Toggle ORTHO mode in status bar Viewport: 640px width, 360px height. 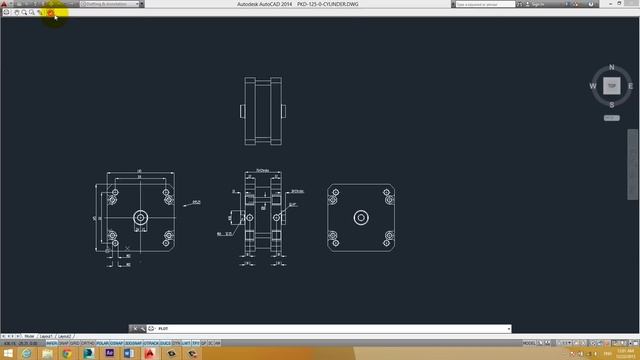coord(88,343)
